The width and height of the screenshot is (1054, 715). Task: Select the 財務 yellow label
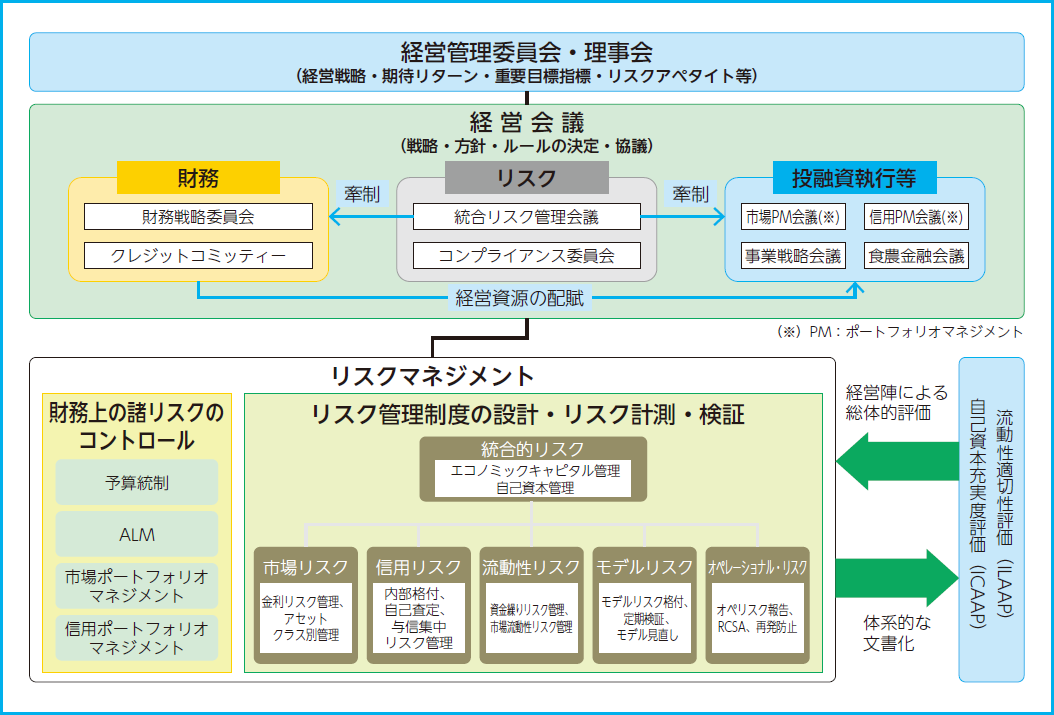point(198,177)
